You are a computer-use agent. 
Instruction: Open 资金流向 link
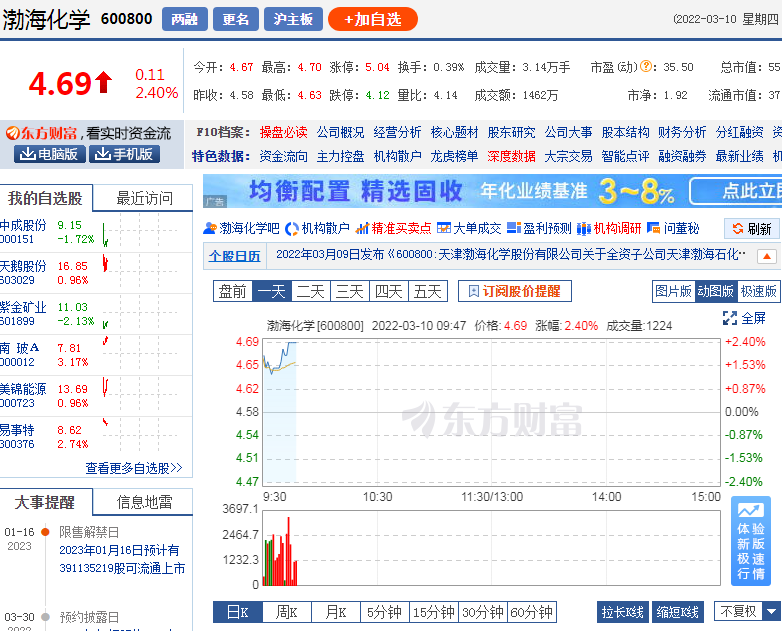click(283, 157)
